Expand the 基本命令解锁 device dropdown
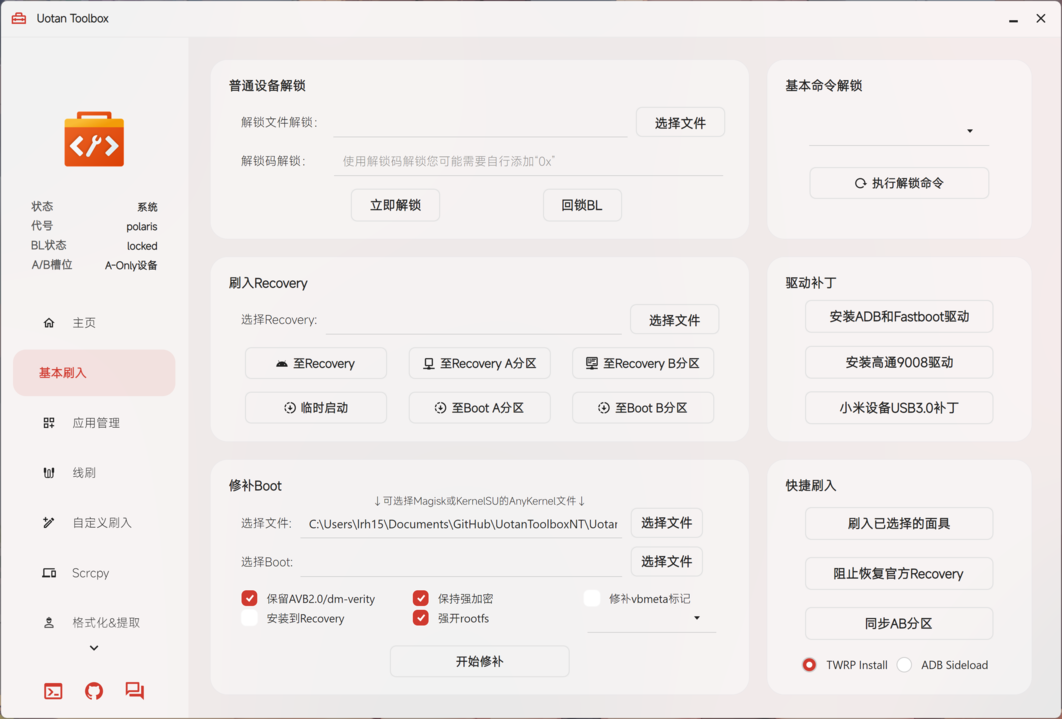Viewport: 1062px width, 719px height. [x=969, y=130]
